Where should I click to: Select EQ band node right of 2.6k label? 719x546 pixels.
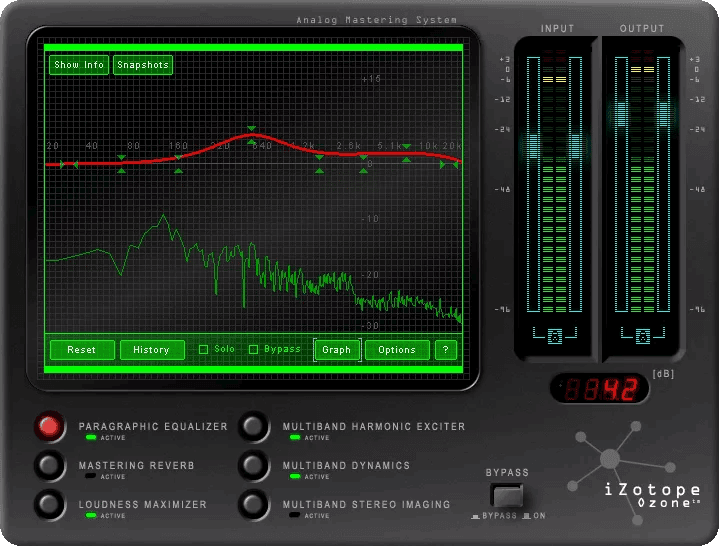coord(363,164)
